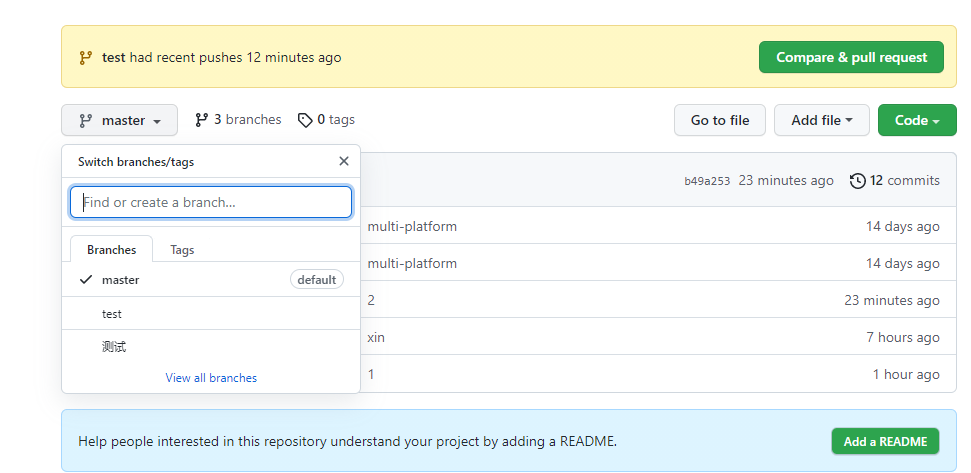Expand the green Code dropdown
This screenshot has width=971, height=473.
917,120
